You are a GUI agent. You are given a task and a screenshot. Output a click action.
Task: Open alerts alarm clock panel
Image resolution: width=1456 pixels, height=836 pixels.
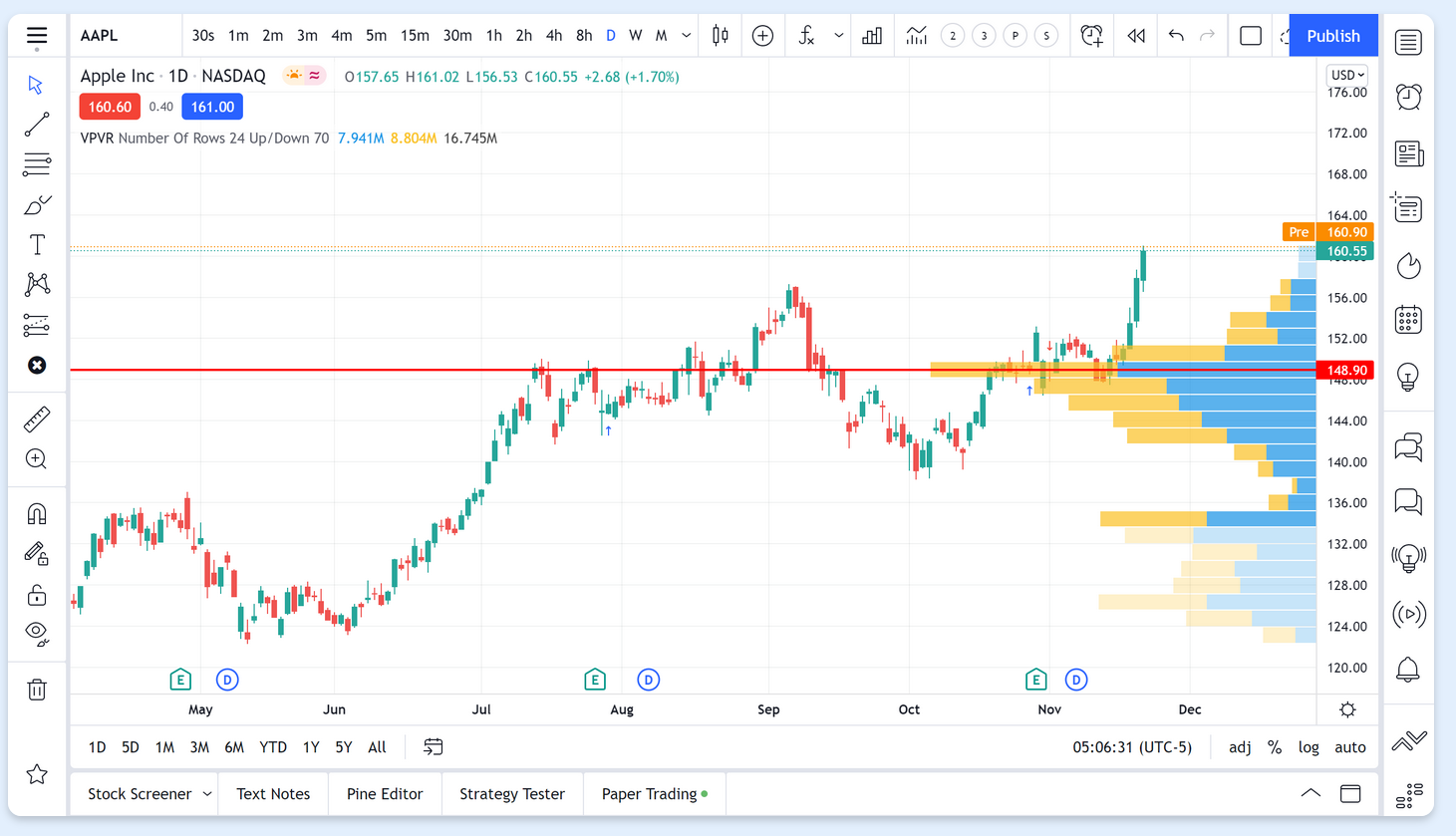(x=1408, y=98)
